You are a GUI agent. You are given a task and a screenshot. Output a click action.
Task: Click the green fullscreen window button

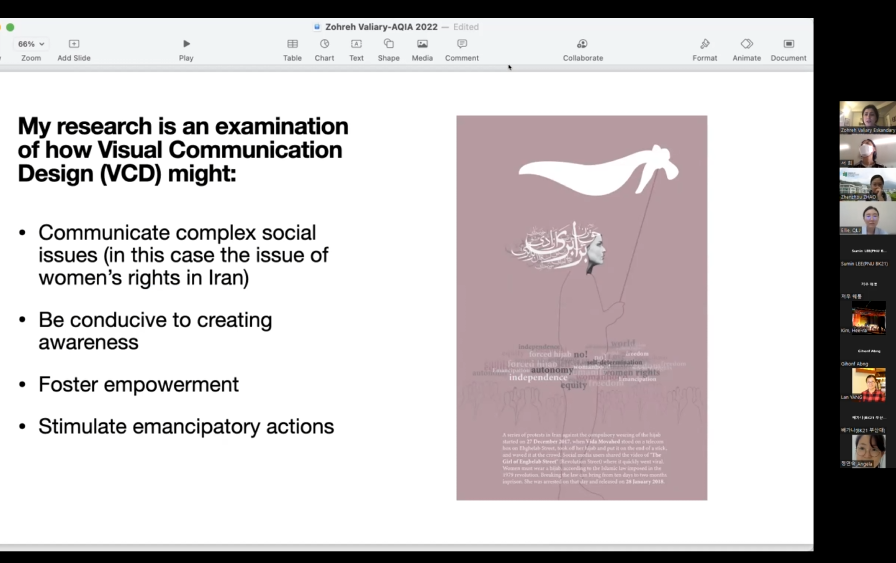10,27
